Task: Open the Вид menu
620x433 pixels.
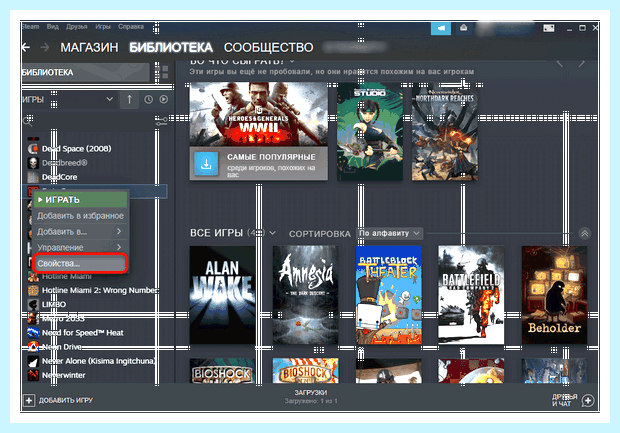Action: [53, 26]
